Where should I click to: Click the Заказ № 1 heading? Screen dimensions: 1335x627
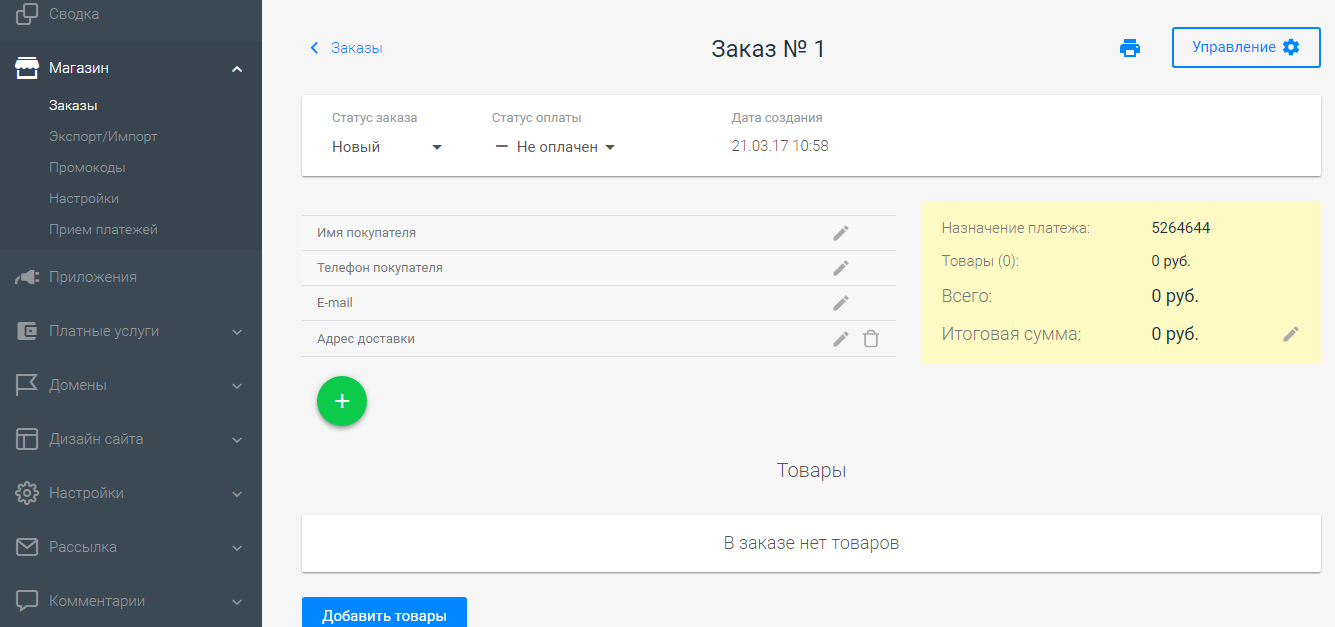click(768, 48)
